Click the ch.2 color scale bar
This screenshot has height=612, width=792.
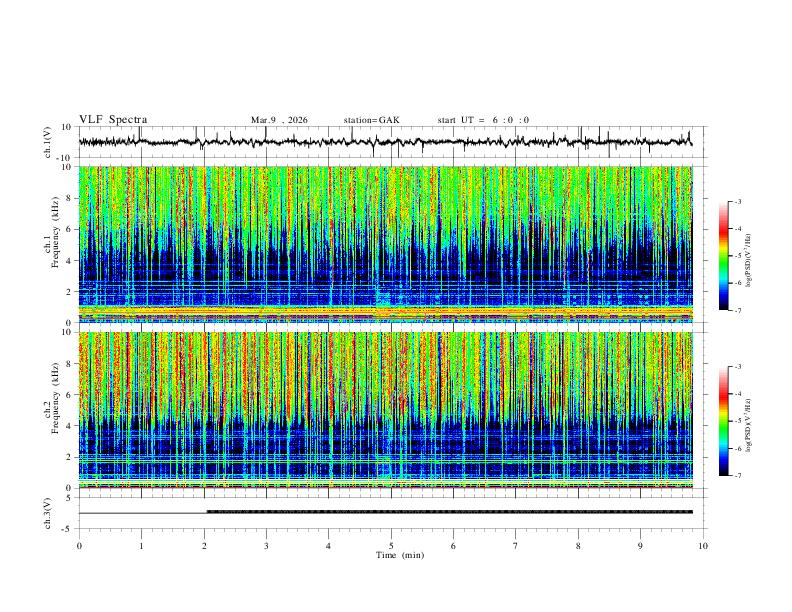pyautogui.click(x=723, y=421)
